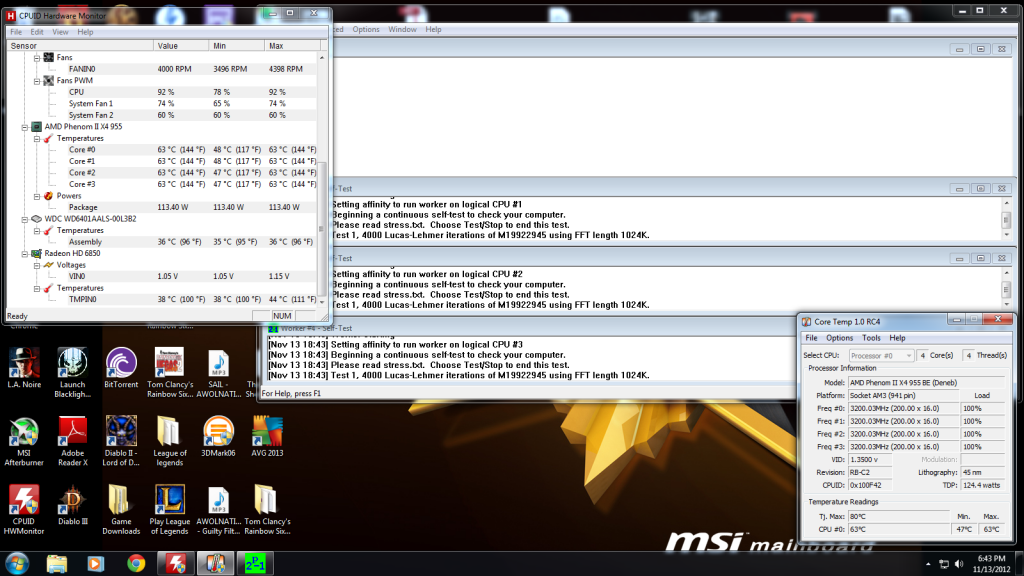Open the 3DMark06 desktop shortcut
The height and width of the screenshot is (576, 1024).
tap(218, 436)
